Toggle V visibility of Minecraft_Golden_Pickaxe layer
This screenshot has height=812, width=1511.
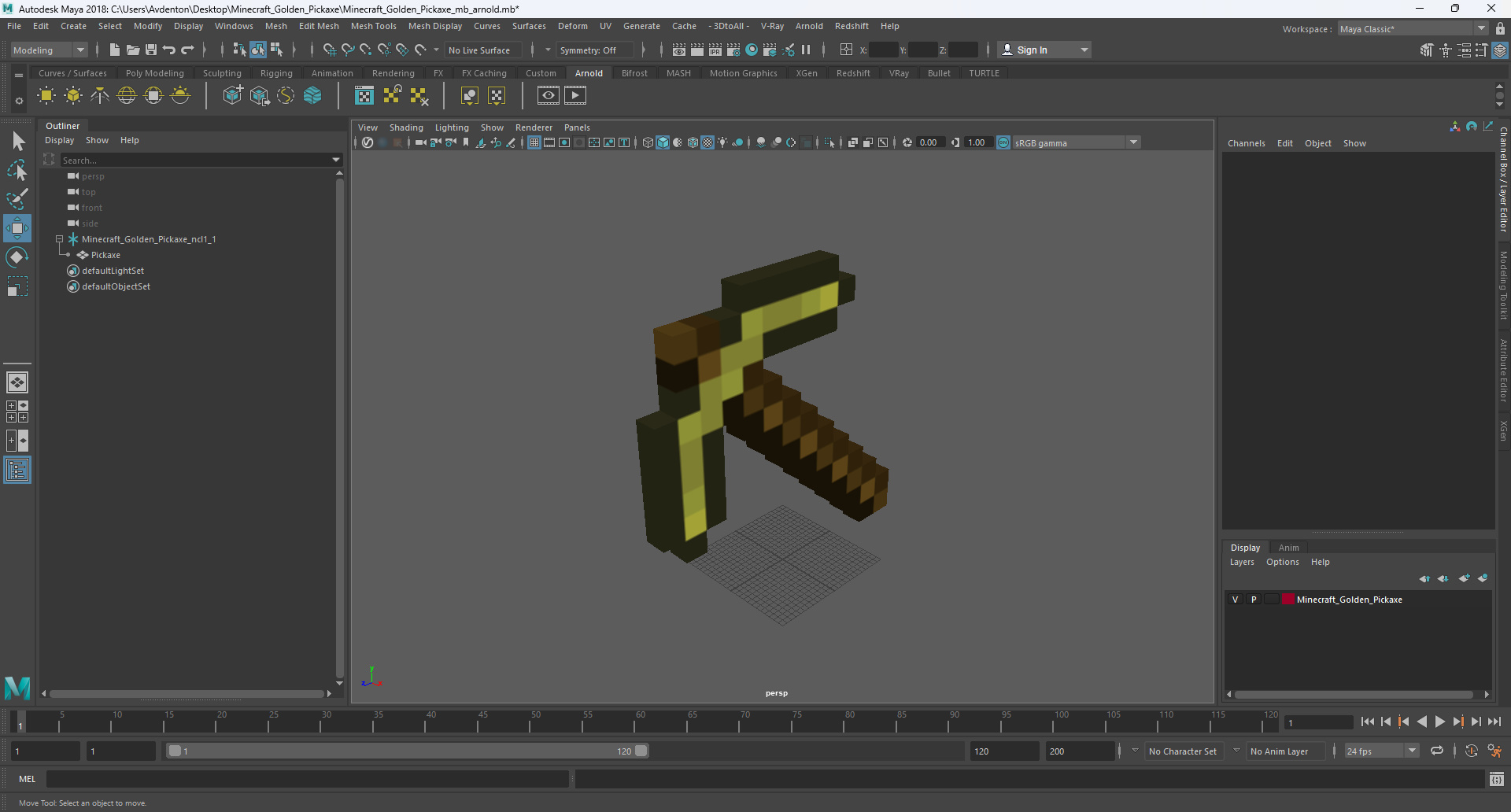click(1236, 600)
